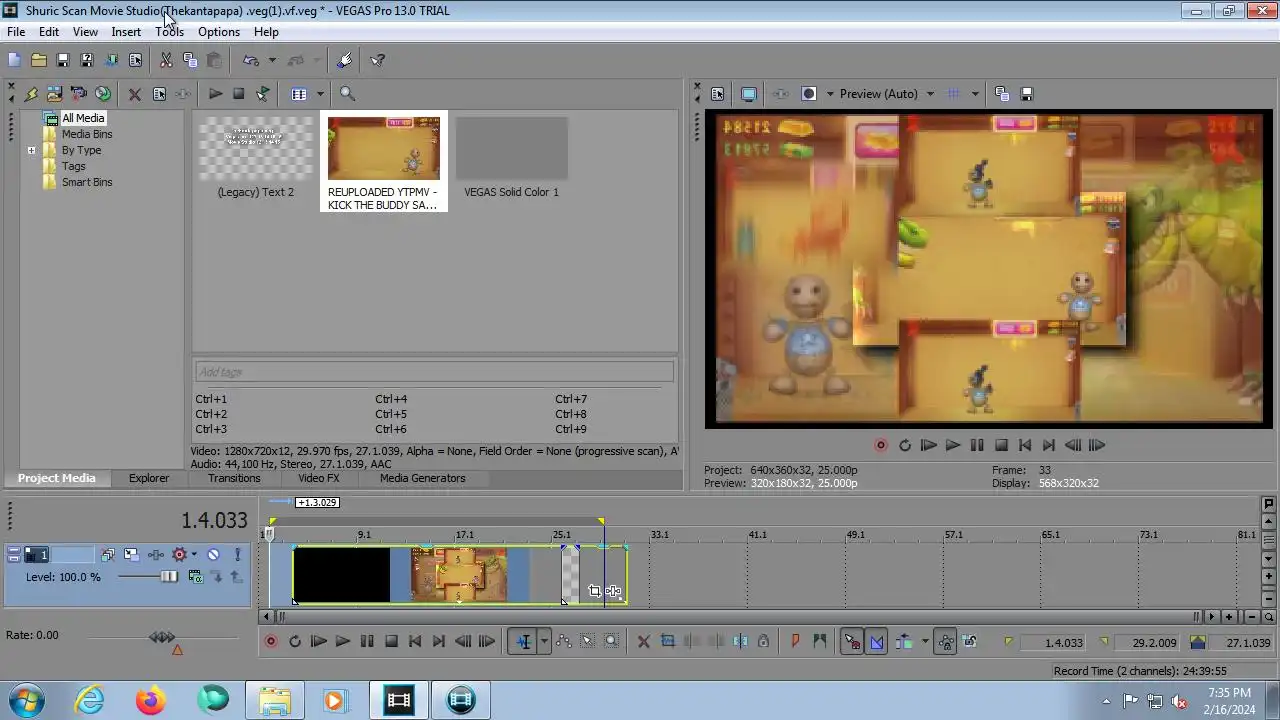This screenshot has height=720, width=1280.
Task: Click the Add tags input field
Action: pos(434,372)
